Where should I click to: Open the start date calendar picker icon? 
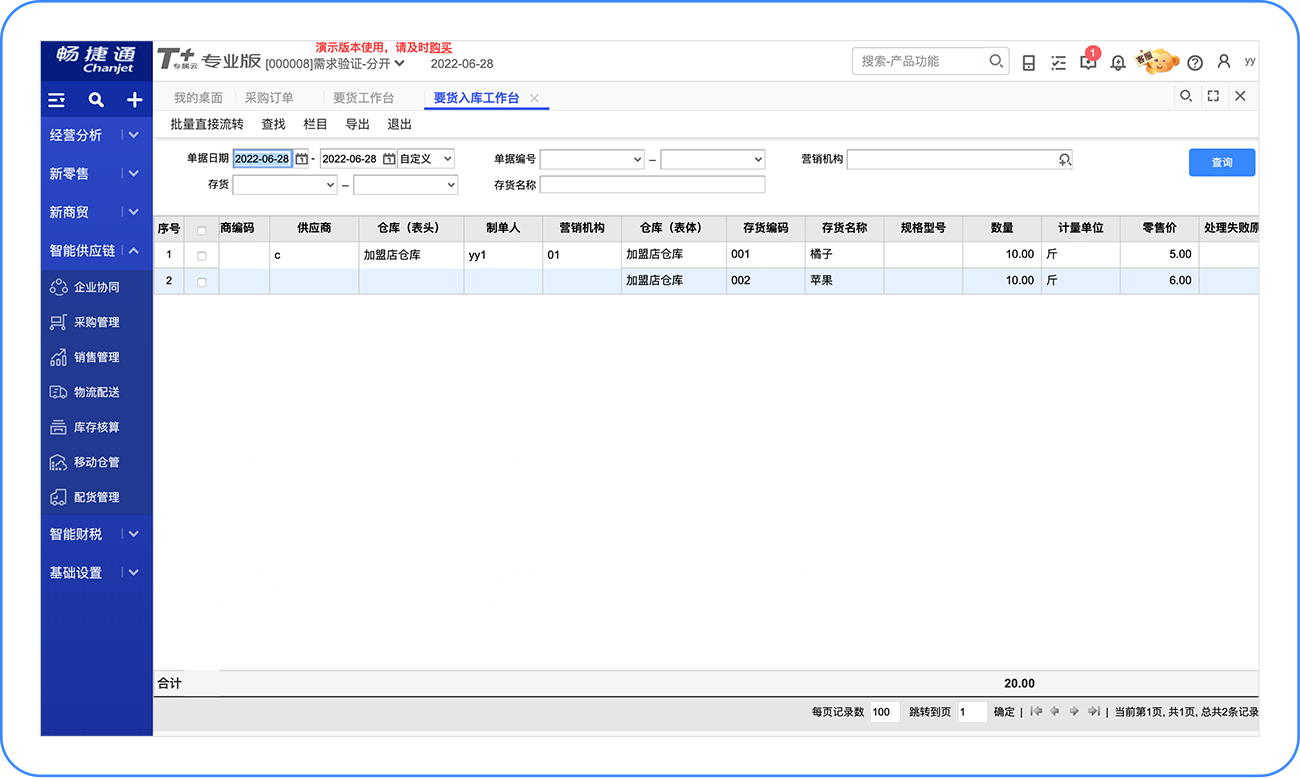click(x=301, y=159)
